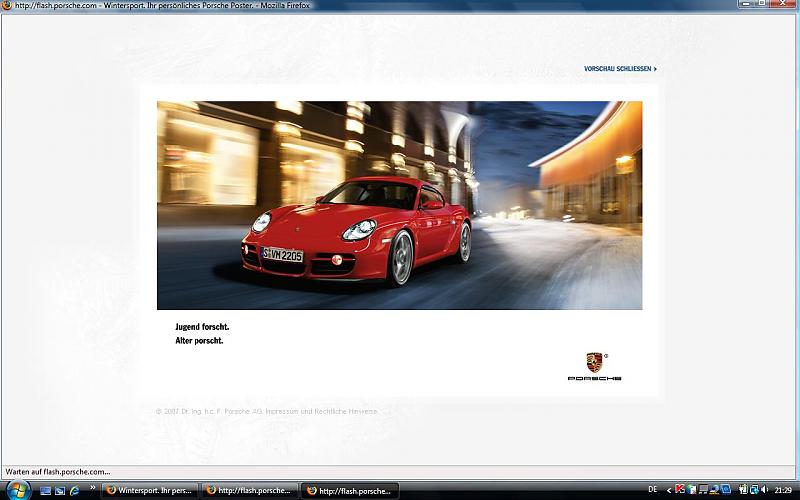800x500 pixels.
Task: Open the Impressum und Rechtliche Hinweise footer link
Action: point(321,411)
